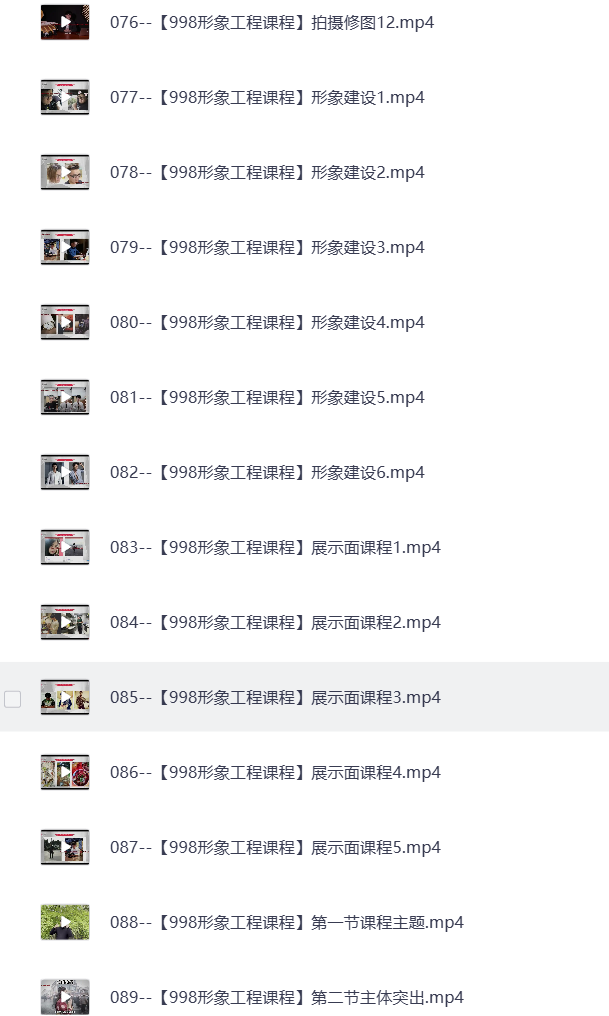
Task: Open the 088 第一节课程主题.mp4 title
Action: (287, 923)
